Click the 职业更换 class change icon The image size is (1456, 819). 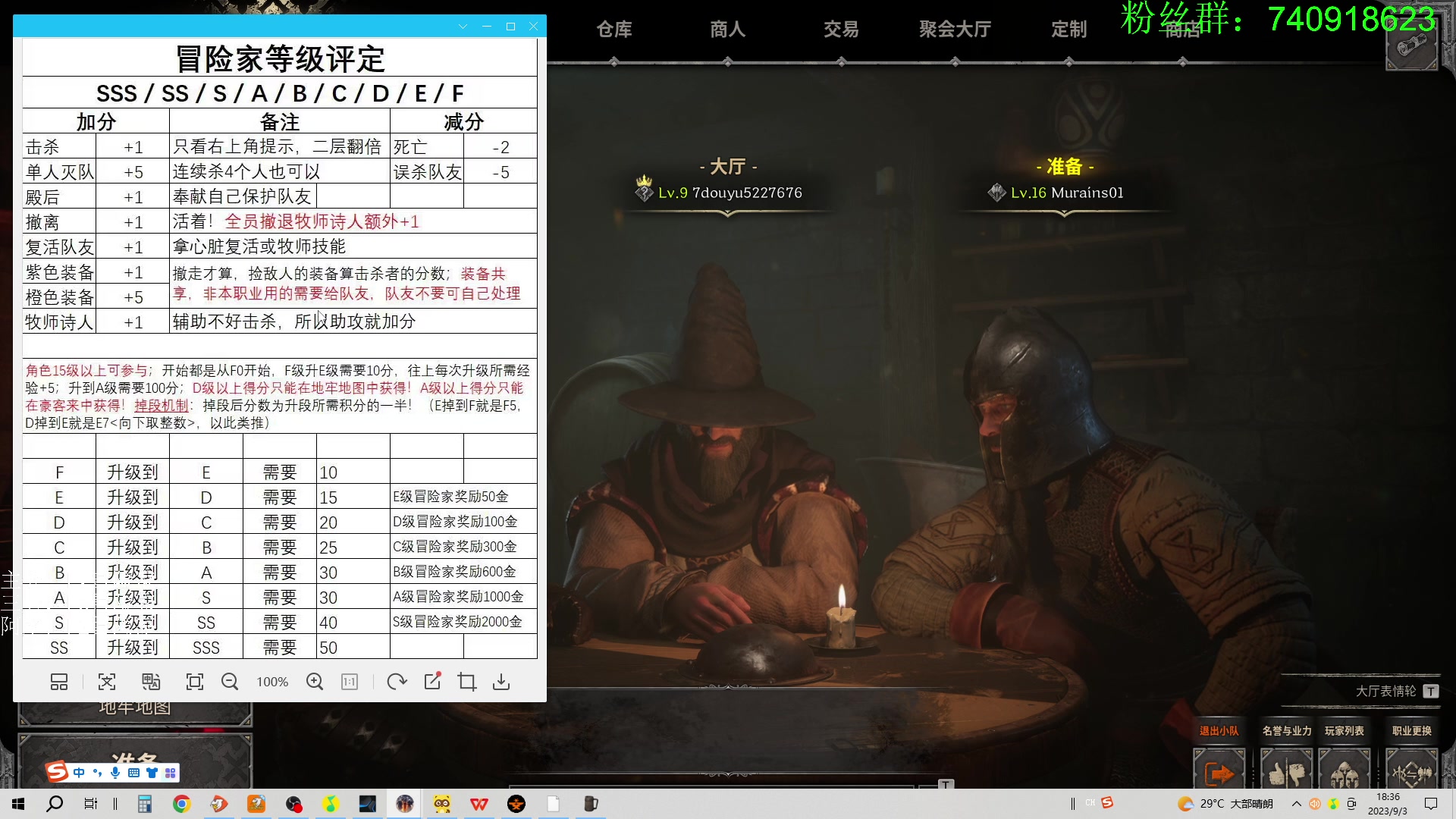click(x=1411, y=770)
